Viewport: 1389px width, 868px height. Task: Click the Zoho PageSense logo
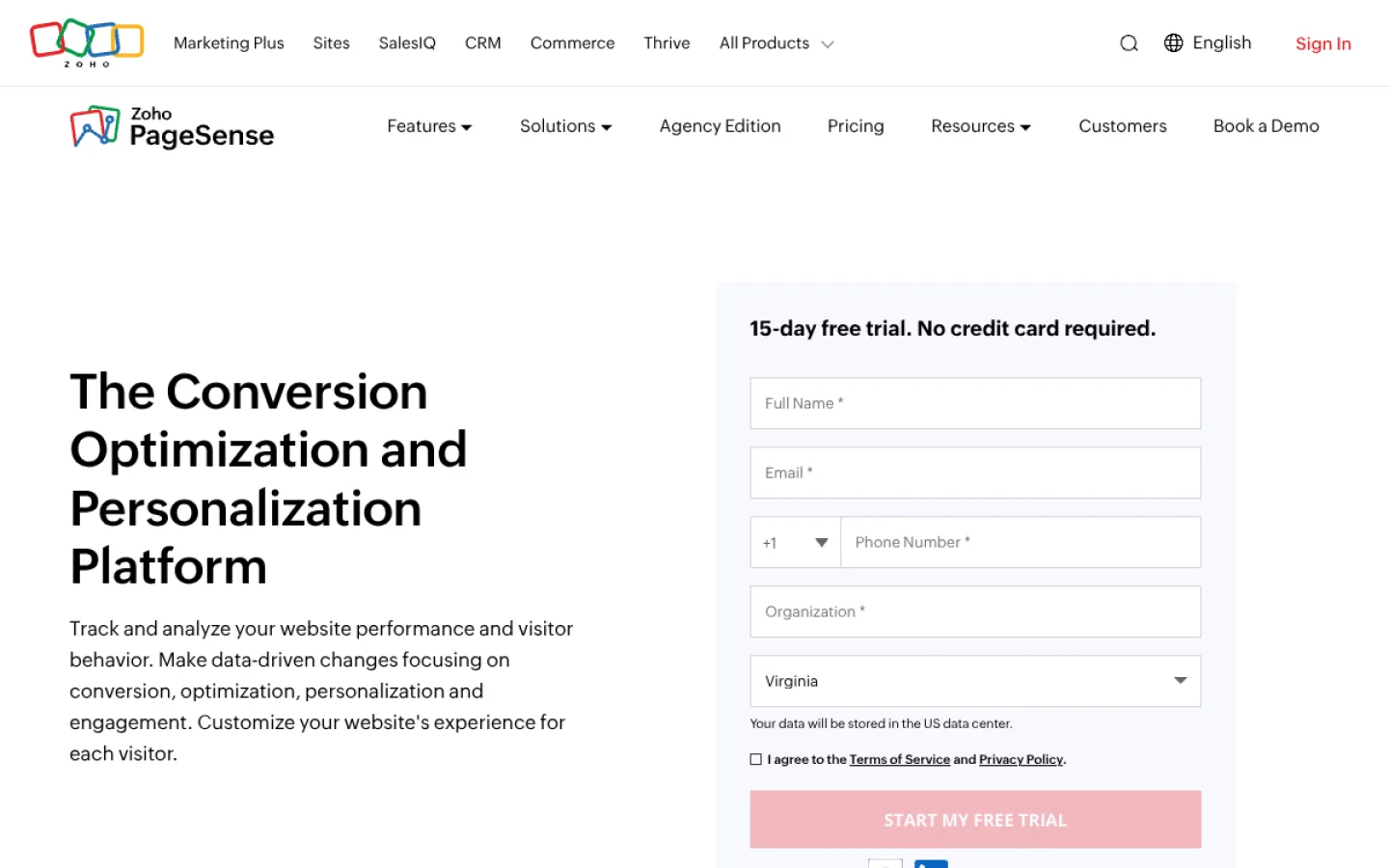pyautogui.click(x=173, y=126)
